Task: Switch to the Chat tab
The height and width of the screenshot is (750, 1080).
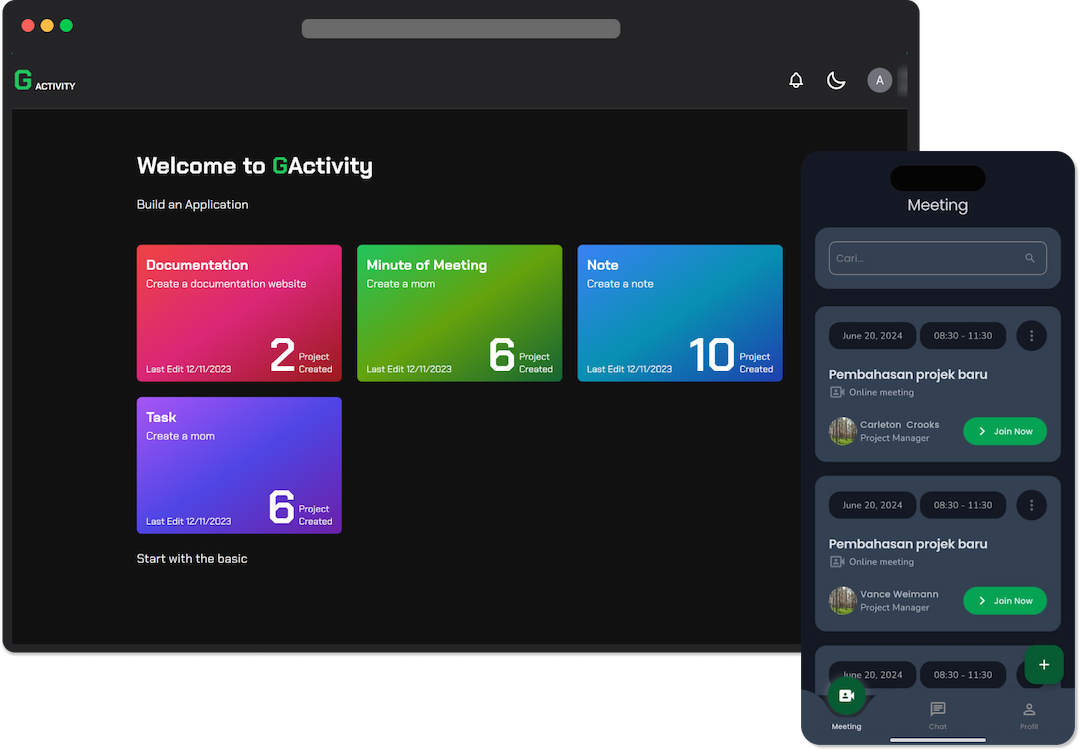Action: [937, 714]
